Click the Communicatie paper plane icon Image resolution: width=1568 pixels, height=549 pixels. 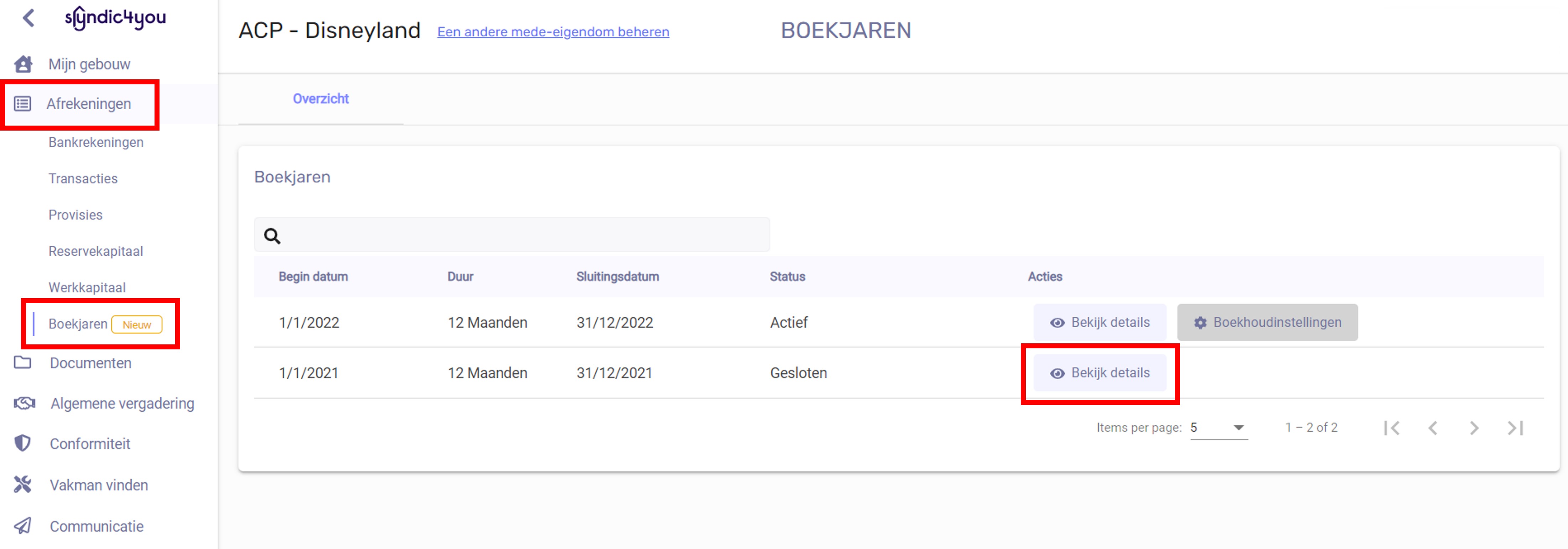coord(22,525)
